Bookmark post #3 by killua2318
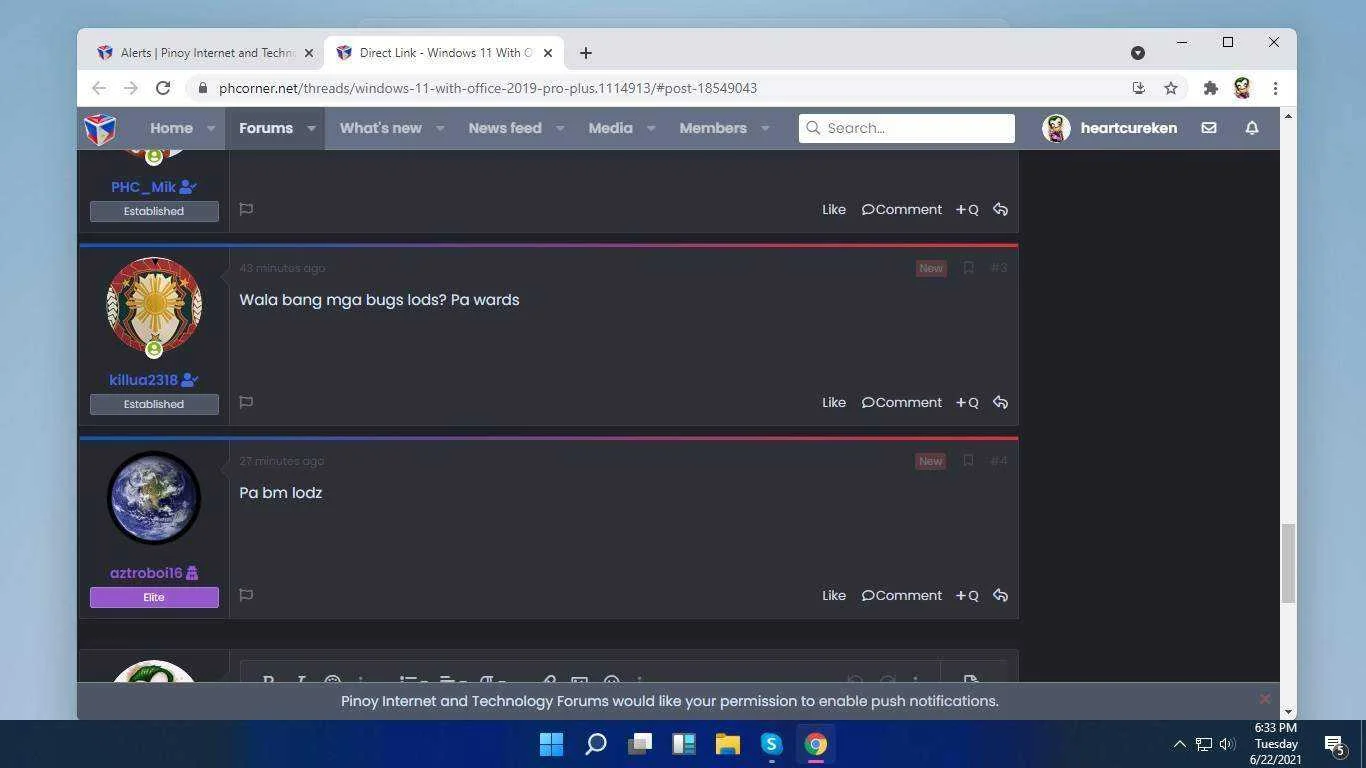 968,268
